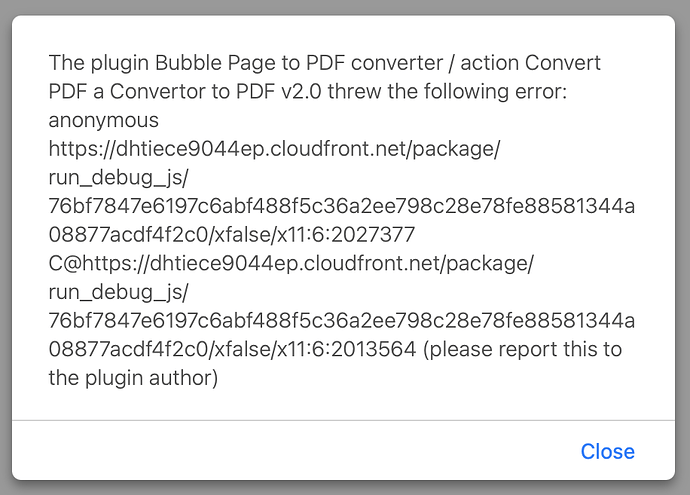Click the second "run_debug_js/" line
This screenshot has height=495, width=690.
[118, 293]
